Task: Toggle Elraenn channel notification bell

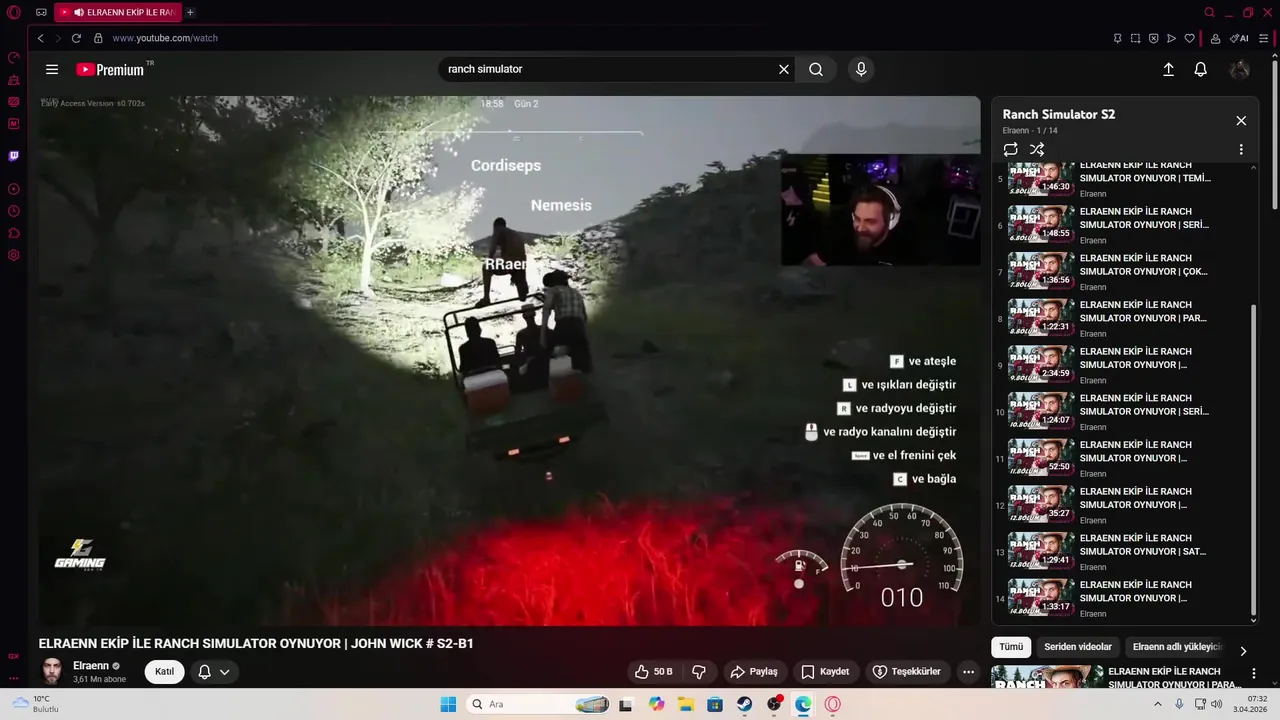Action: click(214, 672)
